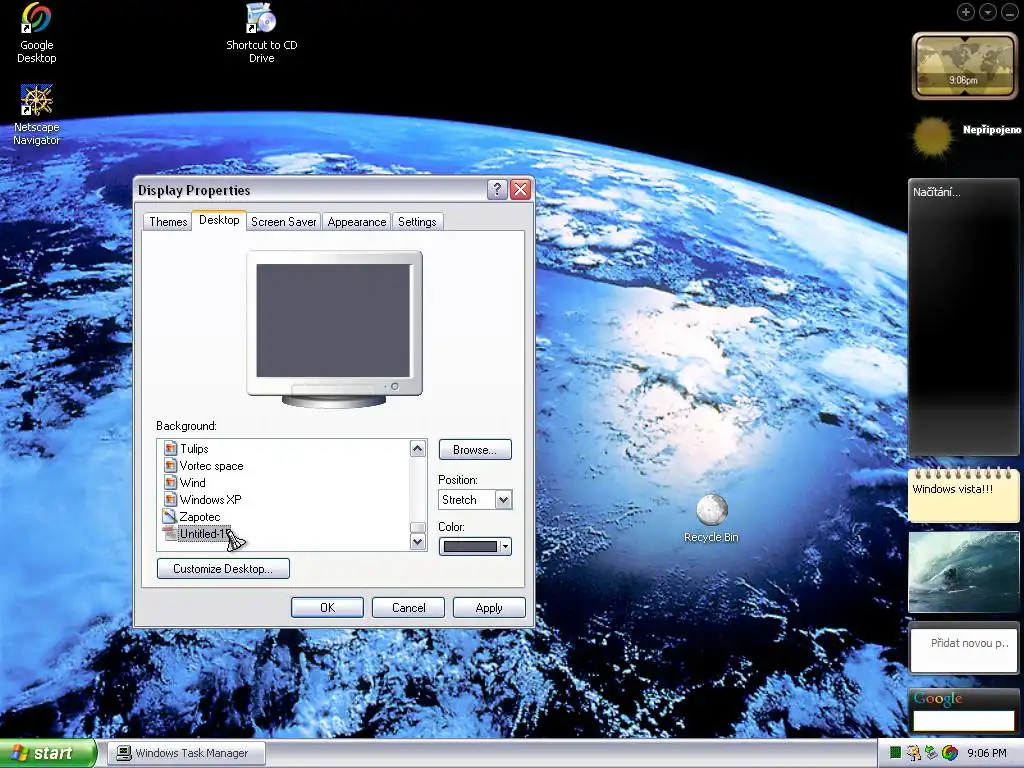Click the 'Přidat novou p..' gadget field
This screenshot has width=1024, height=768.
click(964, 648)
